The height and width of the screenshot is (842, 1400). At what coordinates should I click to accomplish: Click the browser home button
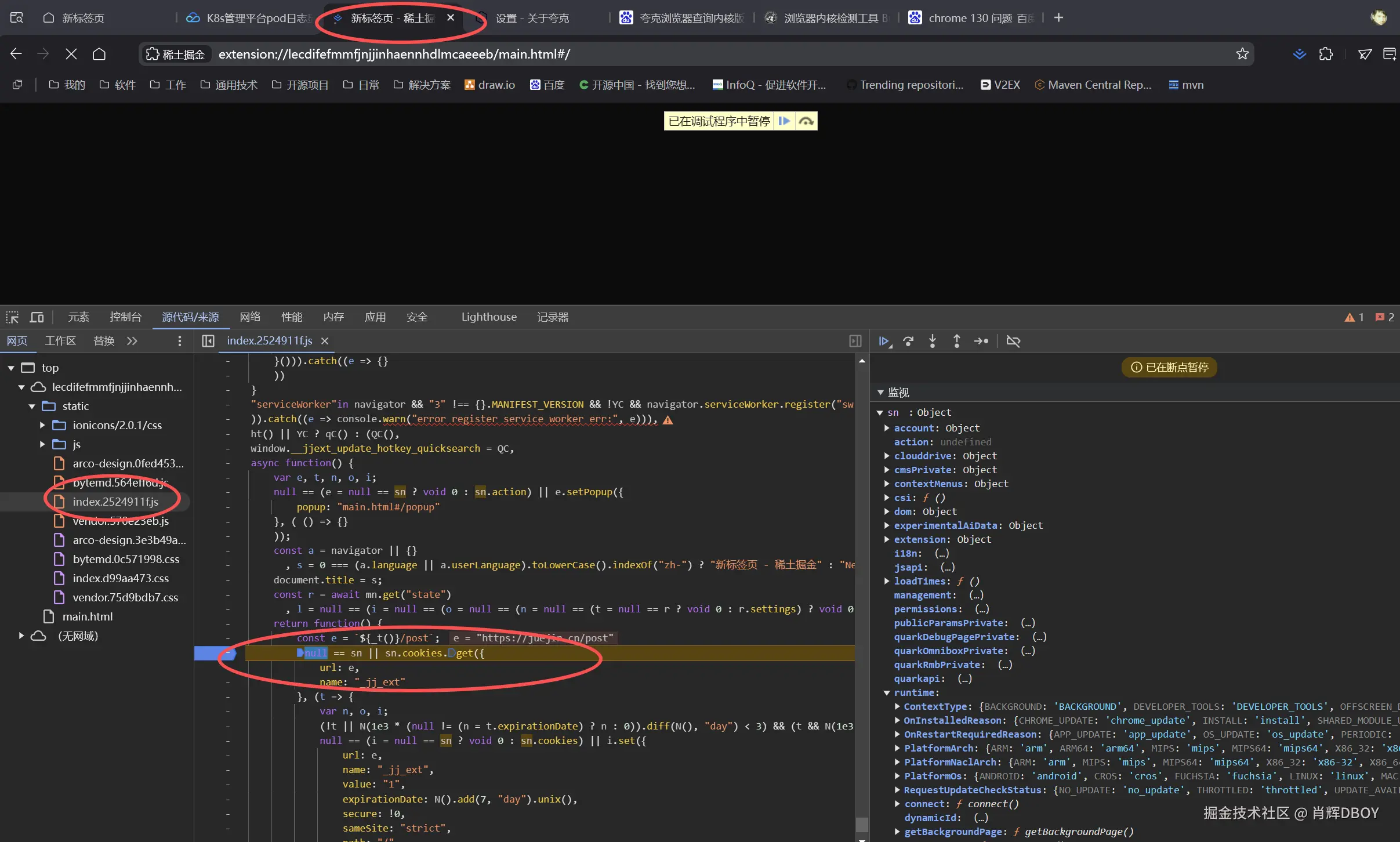point(99,54)
